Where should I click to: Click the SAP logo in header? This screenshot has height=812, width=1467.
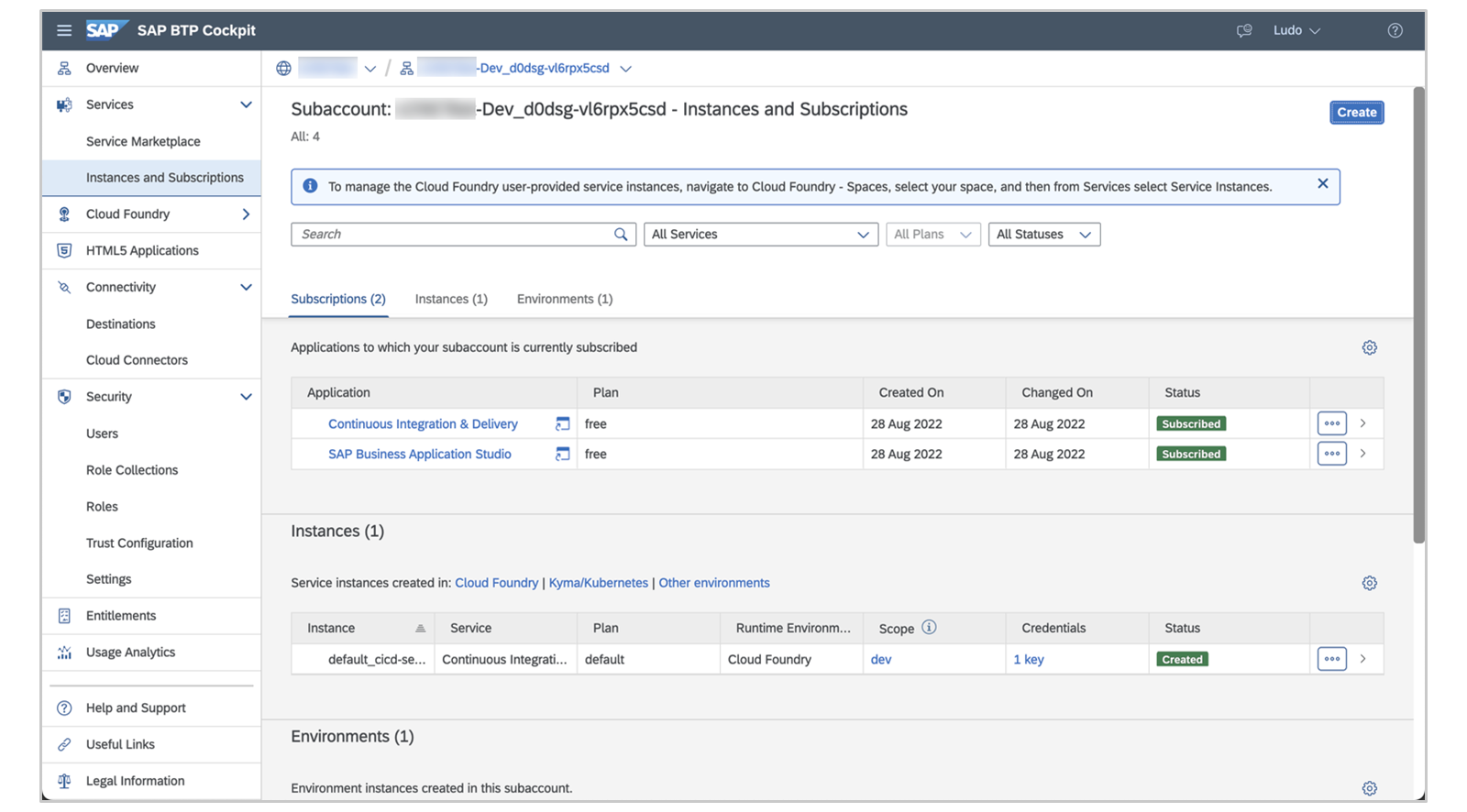106,30
